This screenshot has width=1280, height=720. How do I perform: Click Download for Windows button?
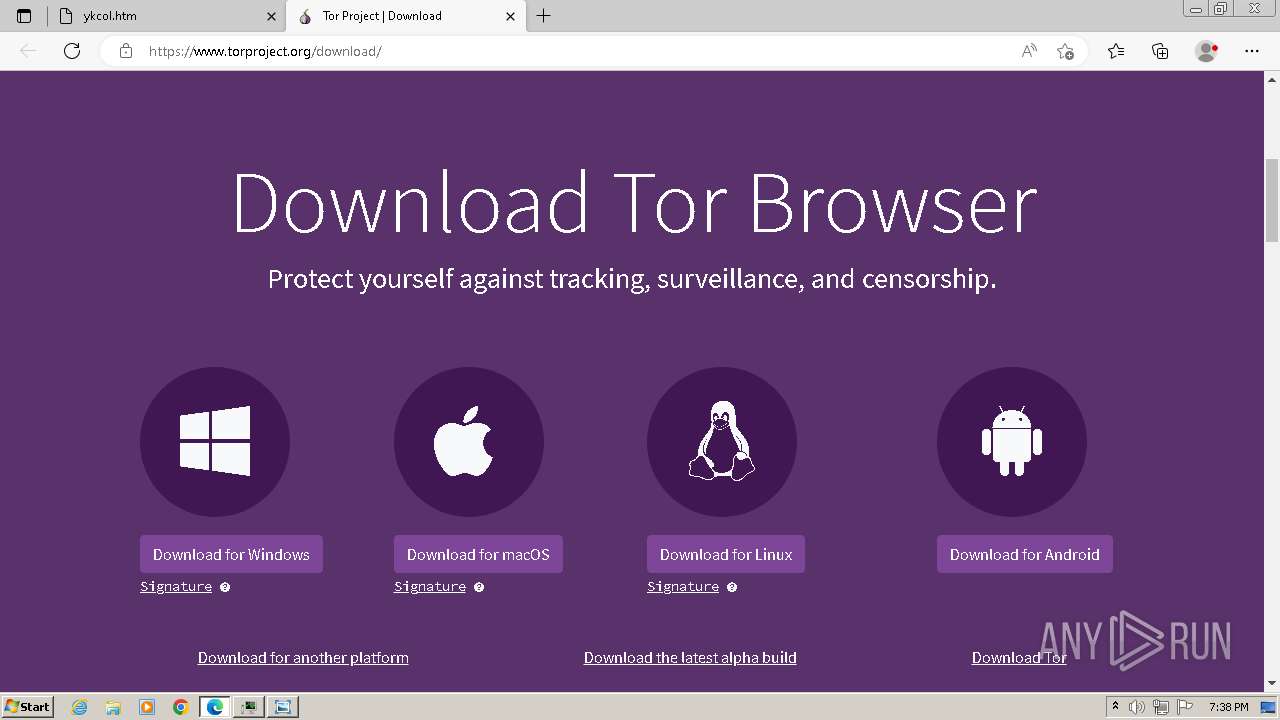coord(231,554)
